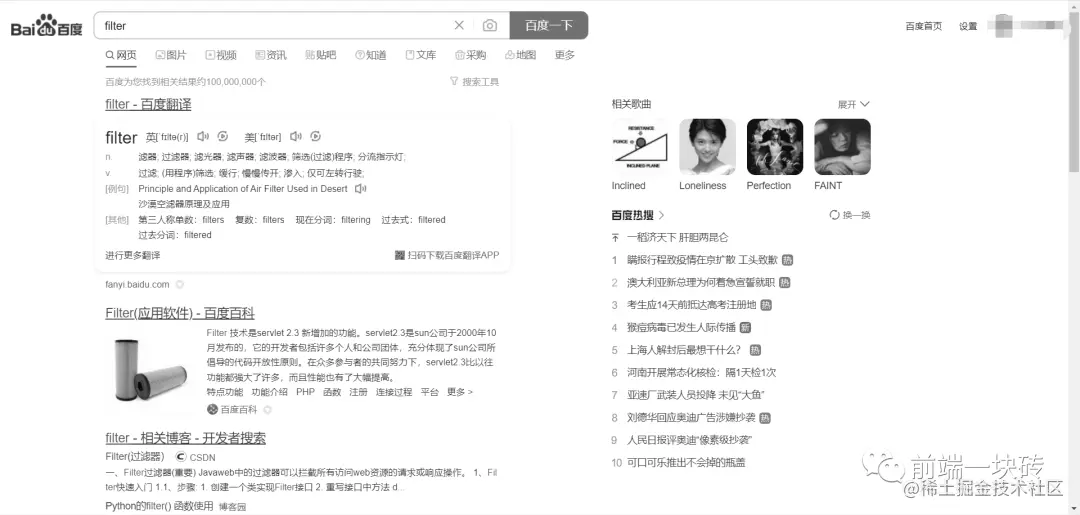The width and height of the screenshot is (1080, 515).
Task: Open the 地图 tab
Action: (x=521, y=55)
